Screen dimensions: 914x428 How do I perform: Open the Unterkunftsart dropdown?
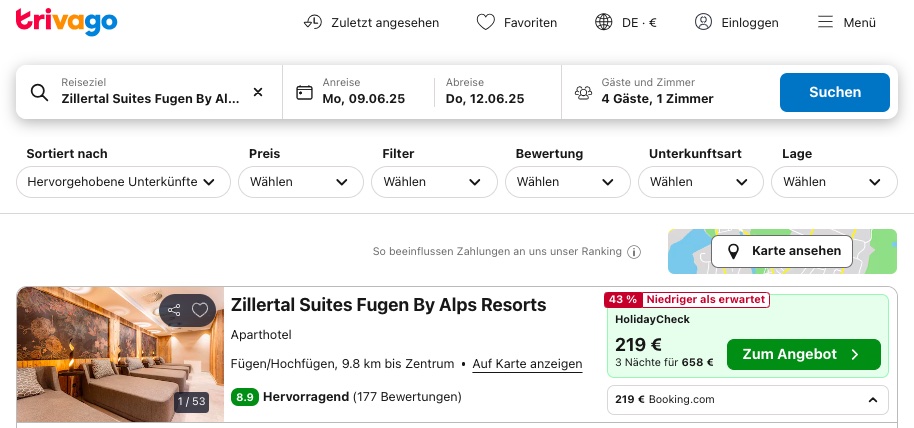(701, 182)
